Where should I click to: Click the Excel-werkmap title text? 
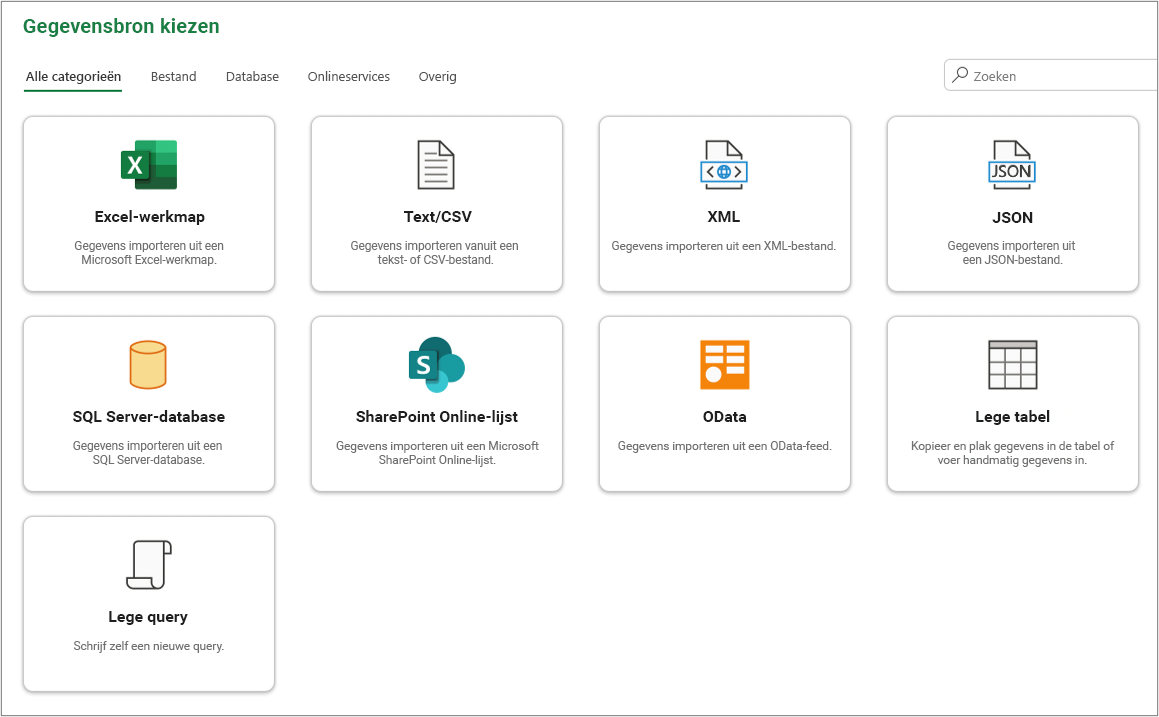coord(149,217)
